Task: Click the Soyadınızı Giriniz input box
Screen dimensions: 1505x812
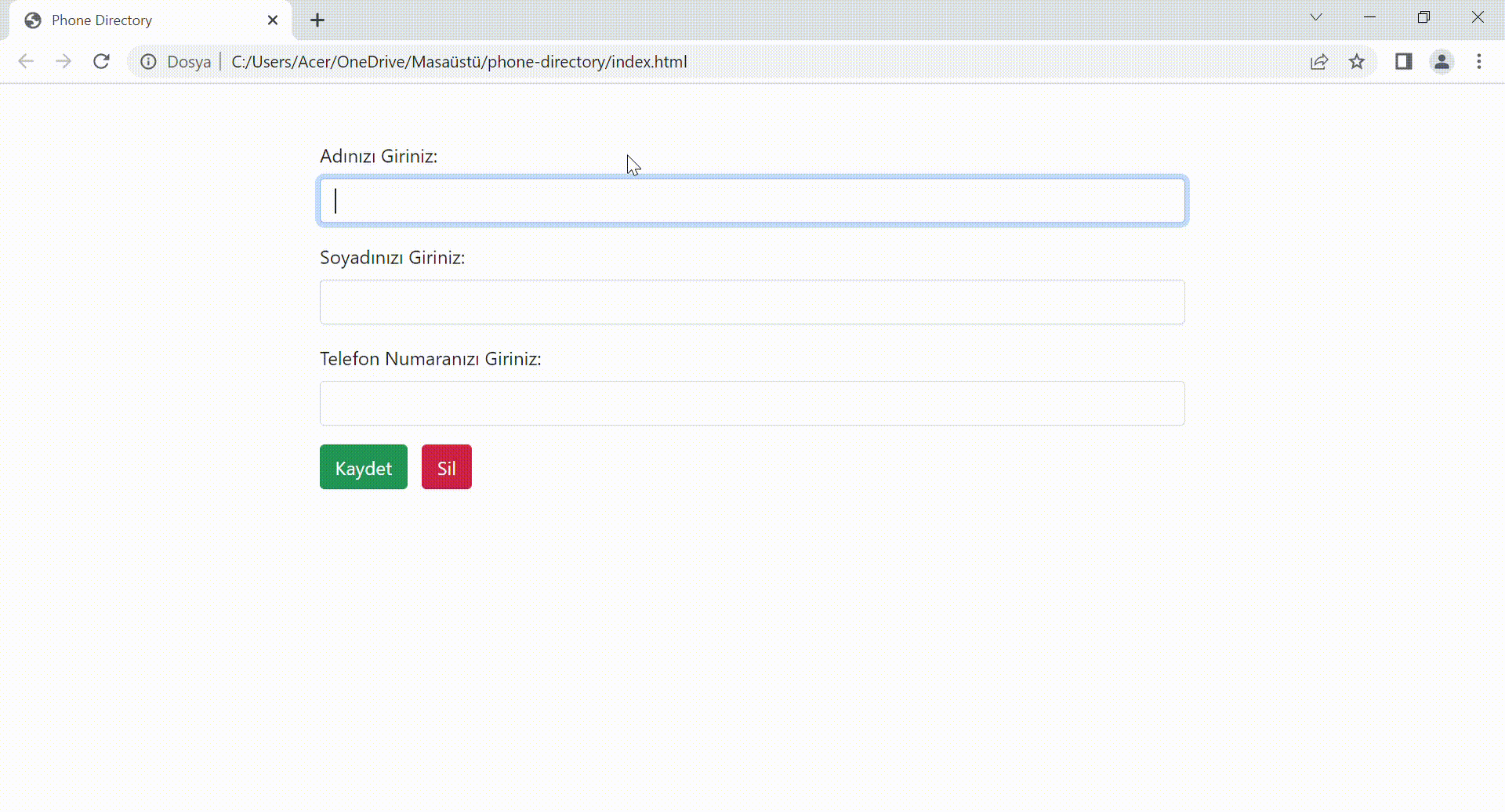Action: click(x=751, y=302)
